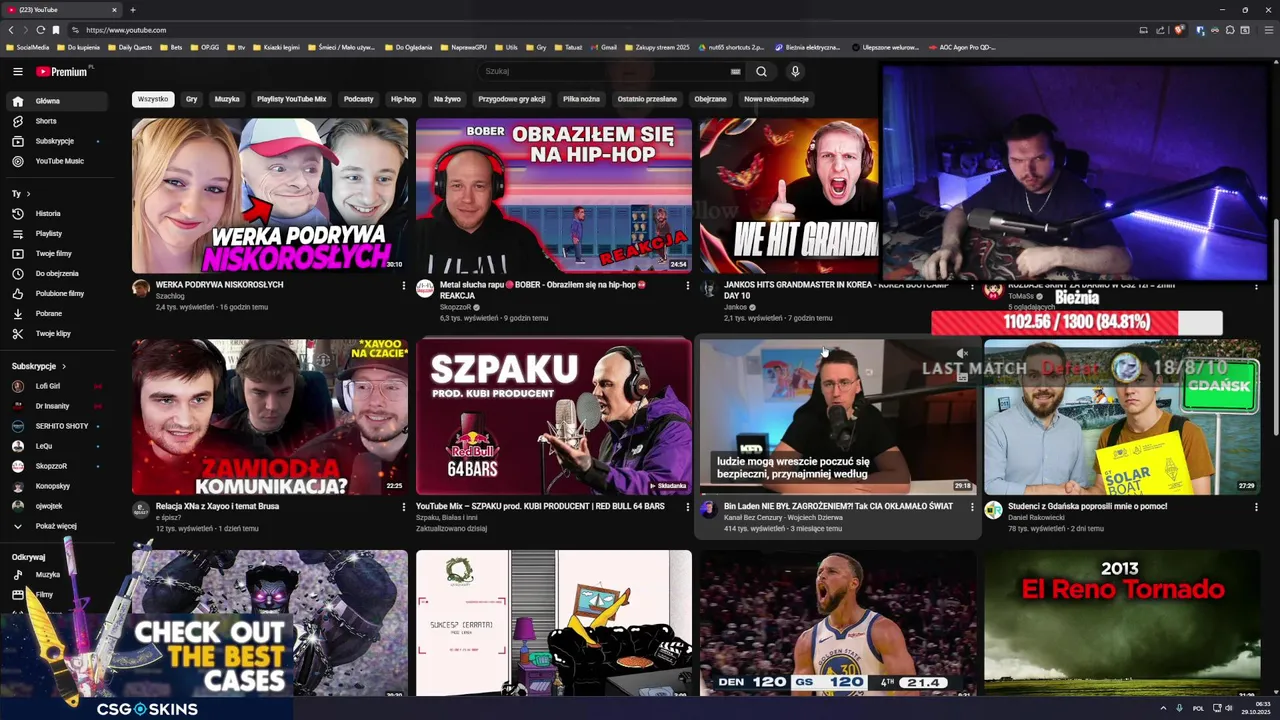
Task: Select the Playlisty YouTube Mix chip
Action: click(x=291, y=99)
